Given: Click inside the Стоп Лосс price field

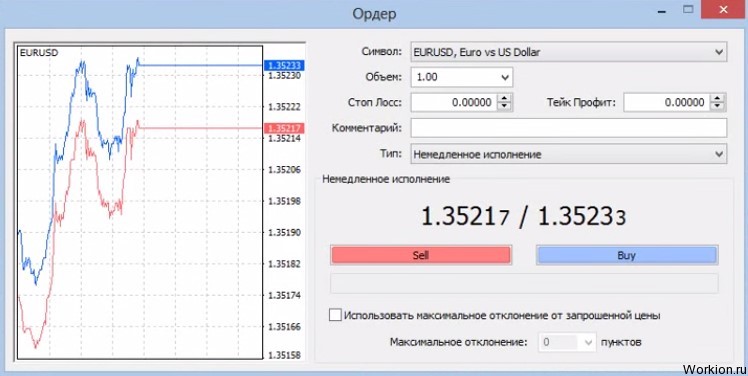Looking at the screenshot, I should click(455, 102).
